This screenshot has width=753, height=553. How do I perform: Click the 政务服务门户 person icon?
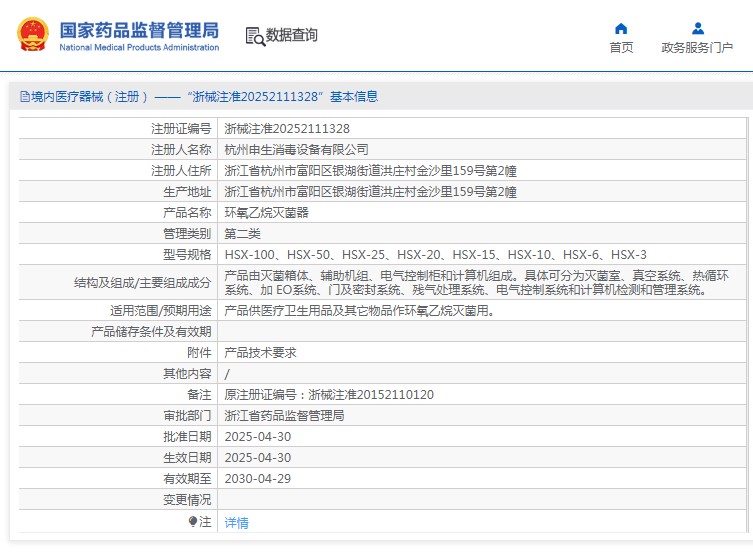(x=697, y=28)
